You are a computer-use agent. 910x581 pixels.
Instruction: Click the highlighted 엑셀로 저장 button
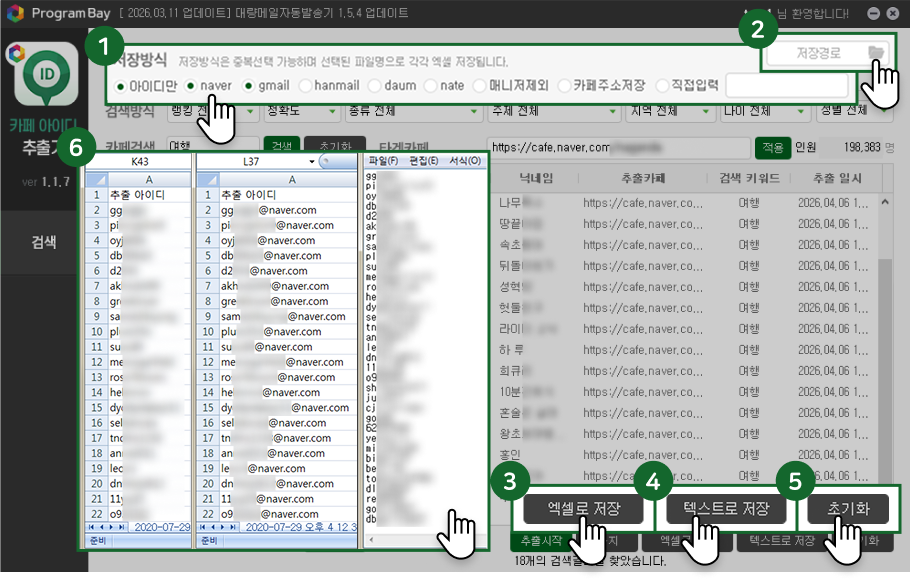[583, 509]
